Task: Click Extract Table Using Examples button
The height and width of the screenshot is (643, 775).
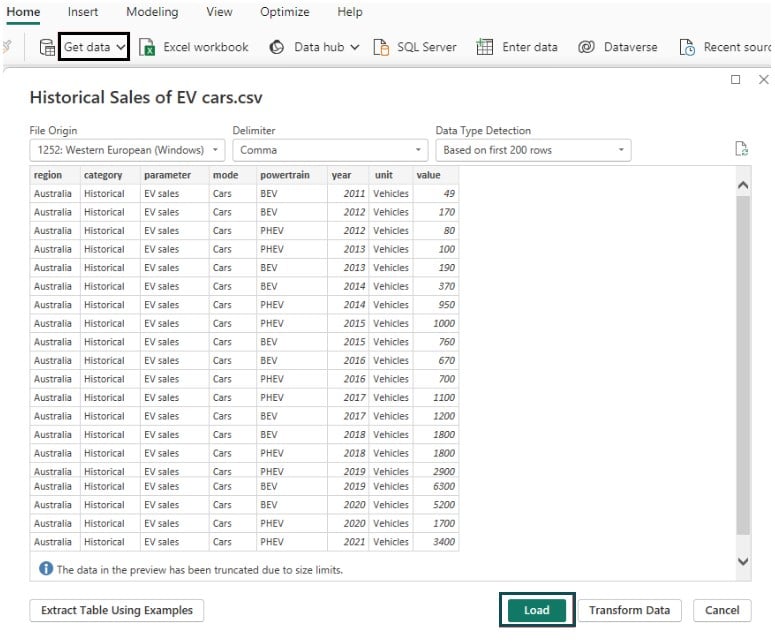Action: pyautogui.click(x=117, y=610)
